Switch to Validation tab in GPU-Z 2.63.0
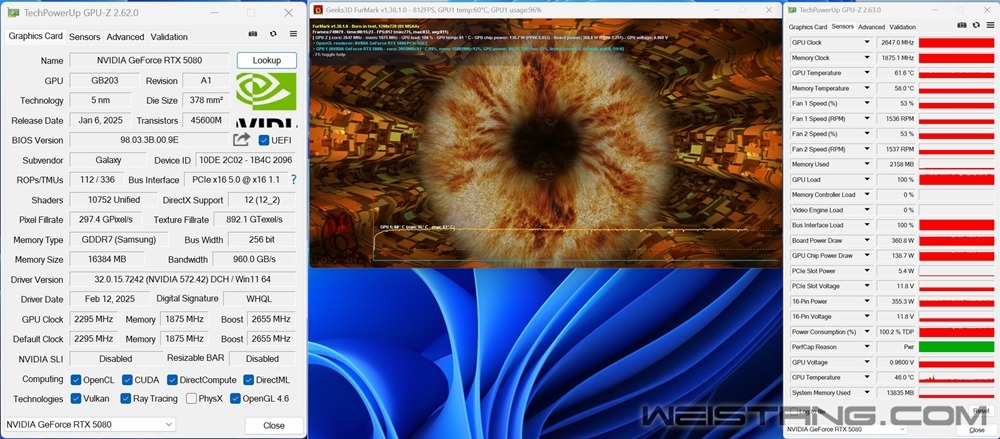Viewport: 1000px width, 439px height. pos(902,27)
